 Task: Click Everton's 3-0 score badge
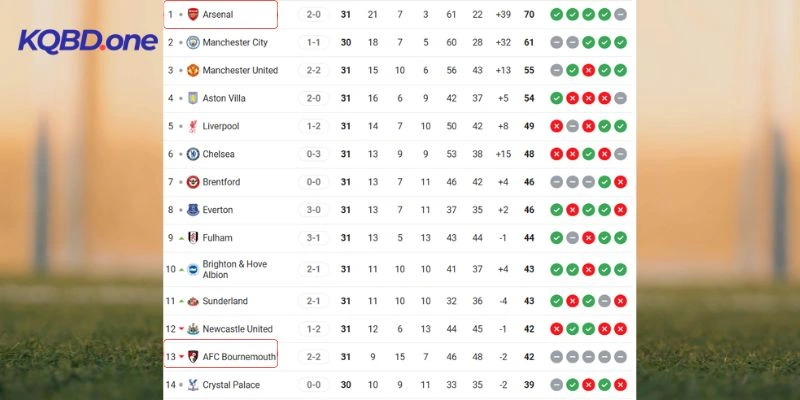tap(314, 210)
